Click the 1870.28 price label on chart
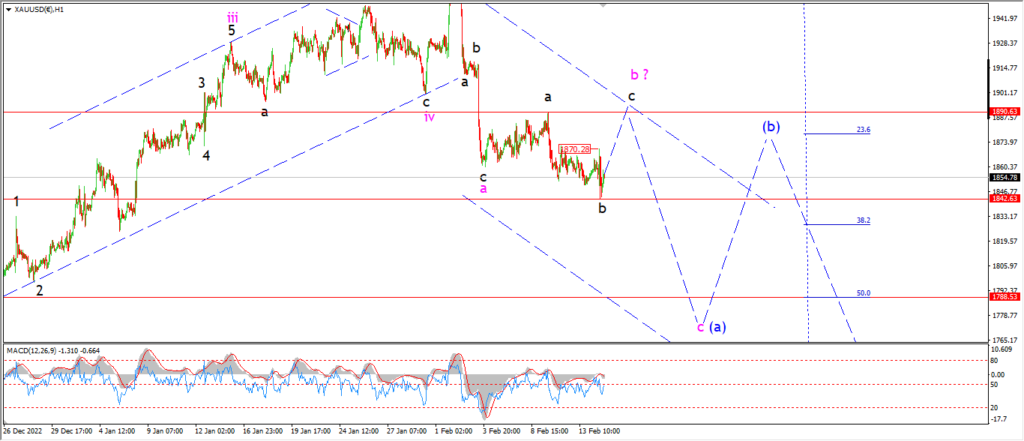1024x441 pixels. click(574, 149)
